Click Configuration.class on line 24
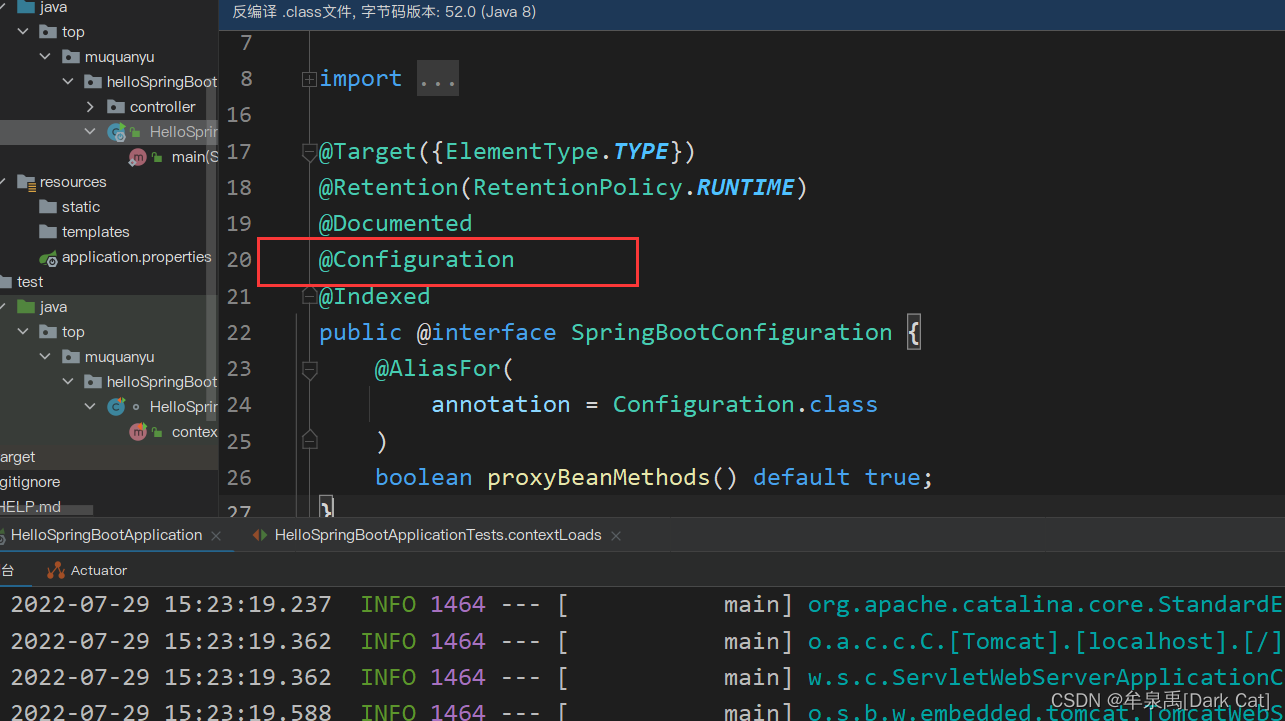The image size is (1285, 721). click(x=745, y=405)
